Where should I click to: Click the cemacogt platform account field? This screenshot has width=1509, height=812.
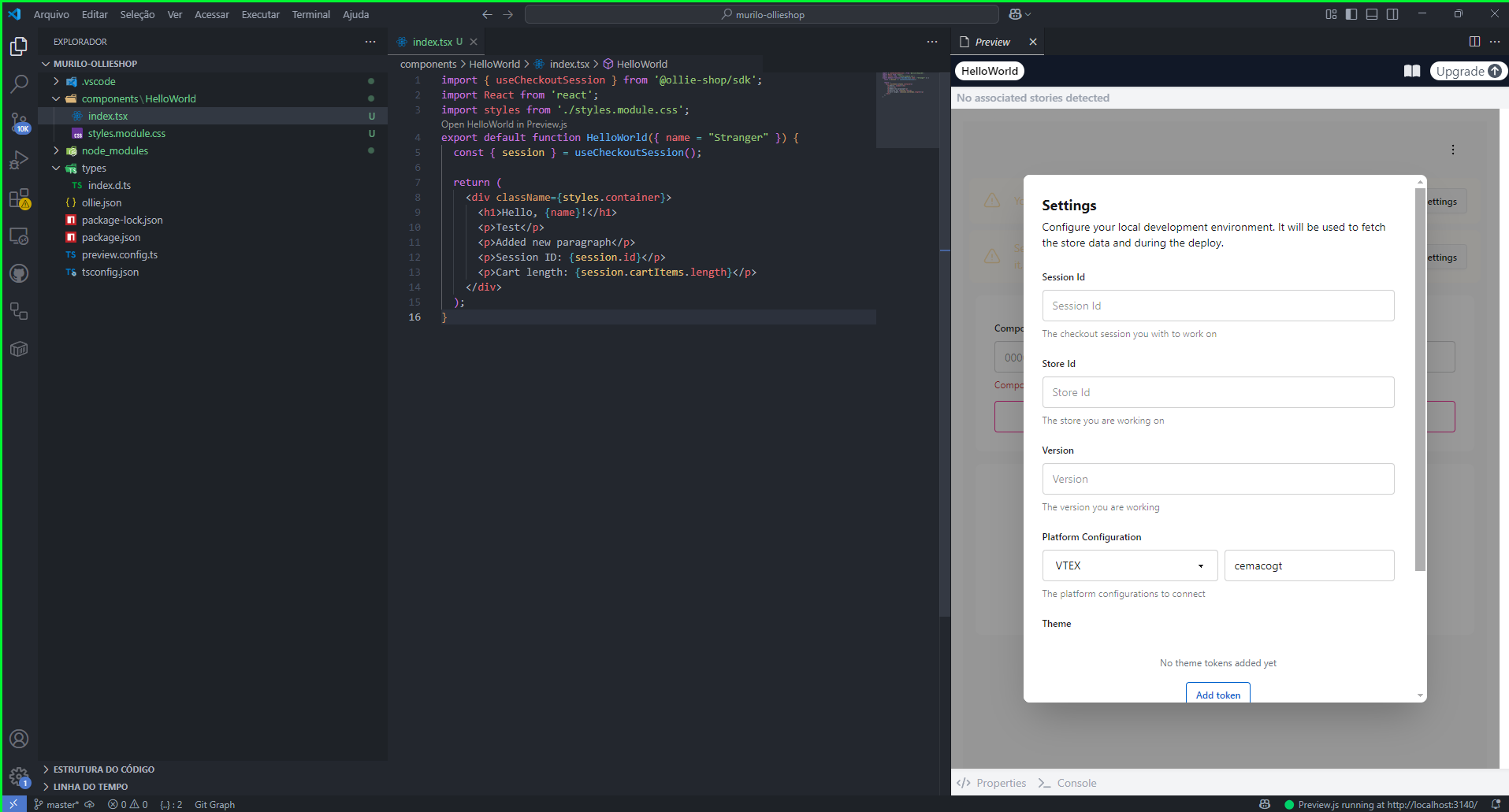coord(1310,565)
